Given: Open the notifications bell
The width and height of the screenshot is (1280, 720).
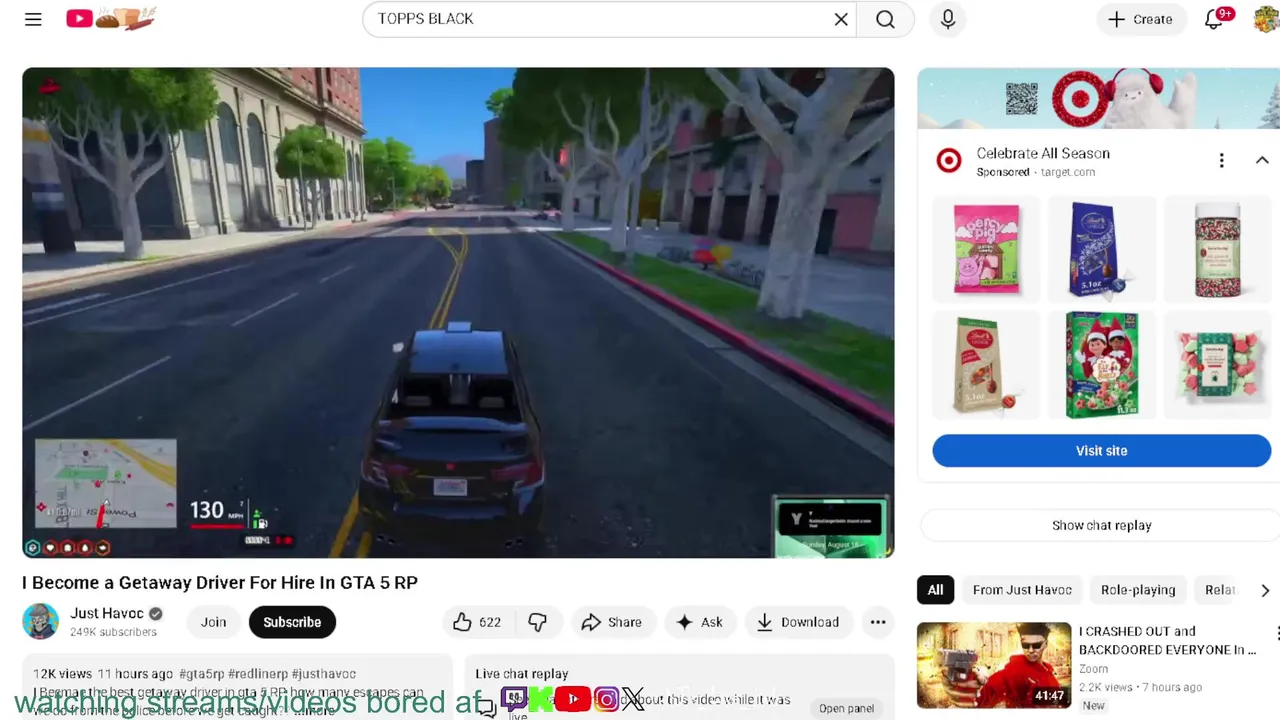Looking at the screenshot, I should [1214, 19].
